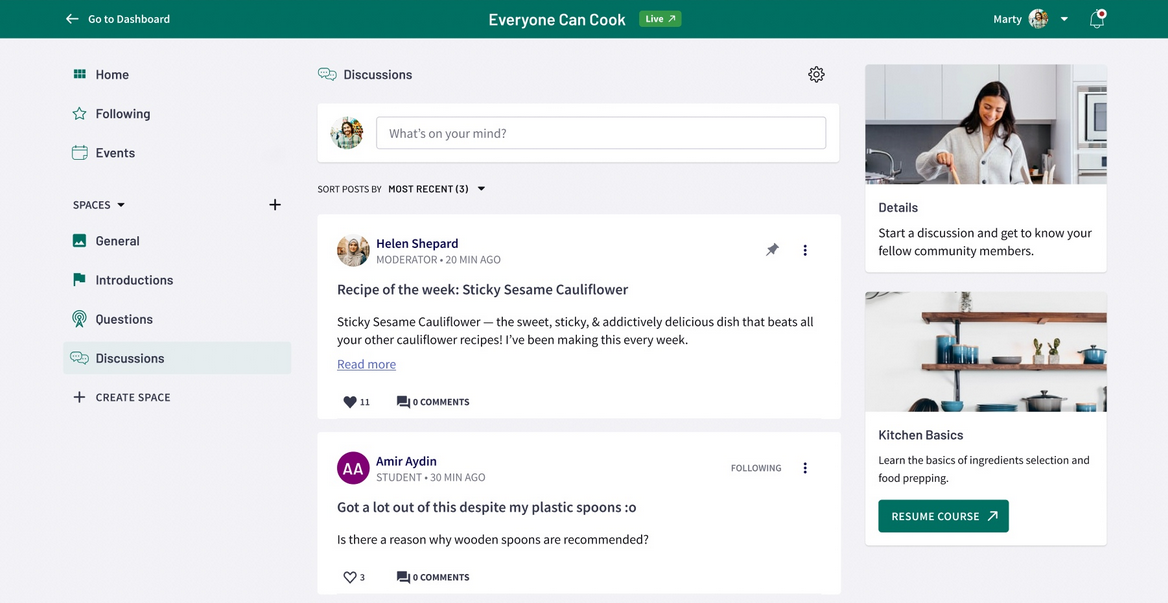Collapse the SPACES section chevron

119,204
